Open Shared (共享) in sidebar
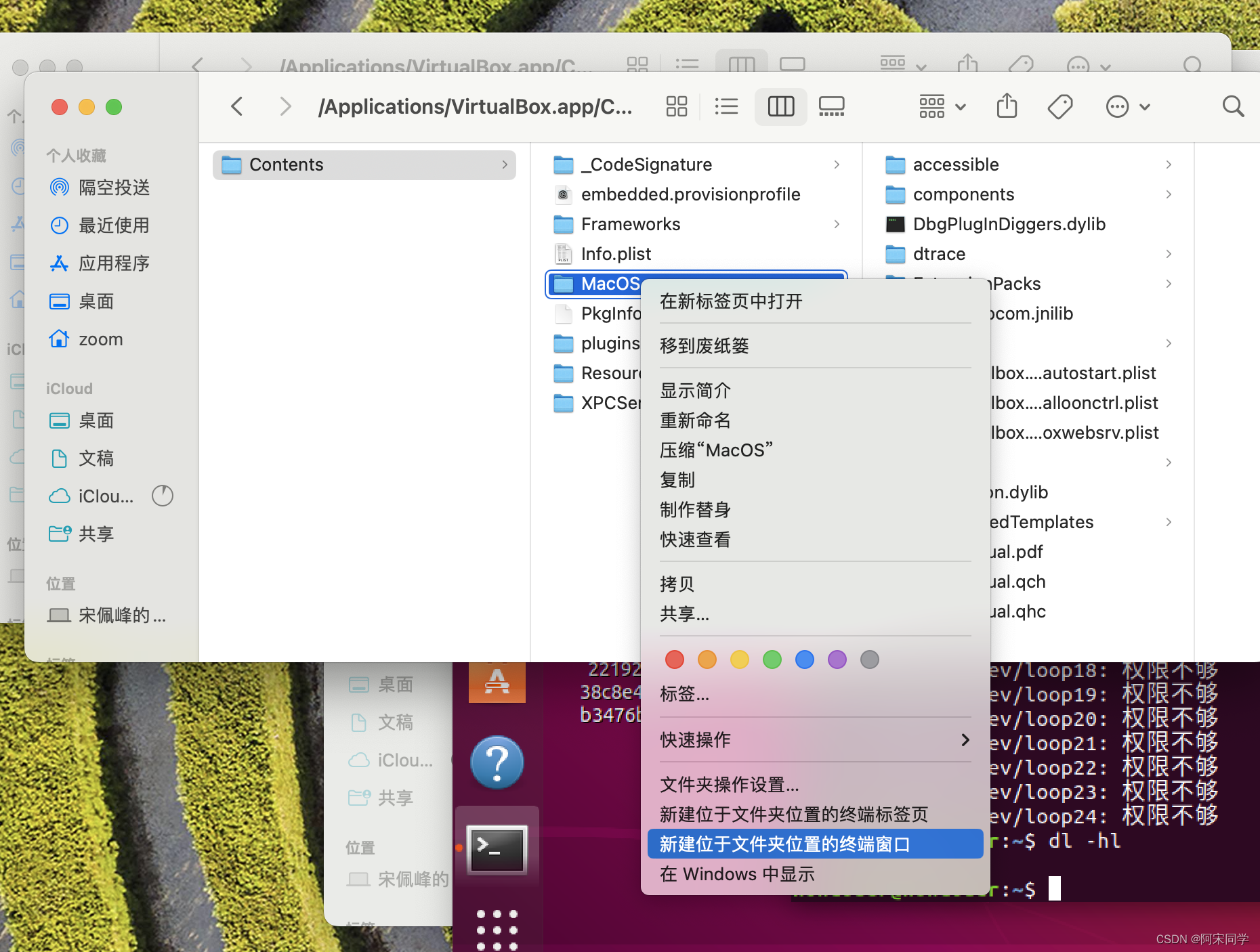 82,534
